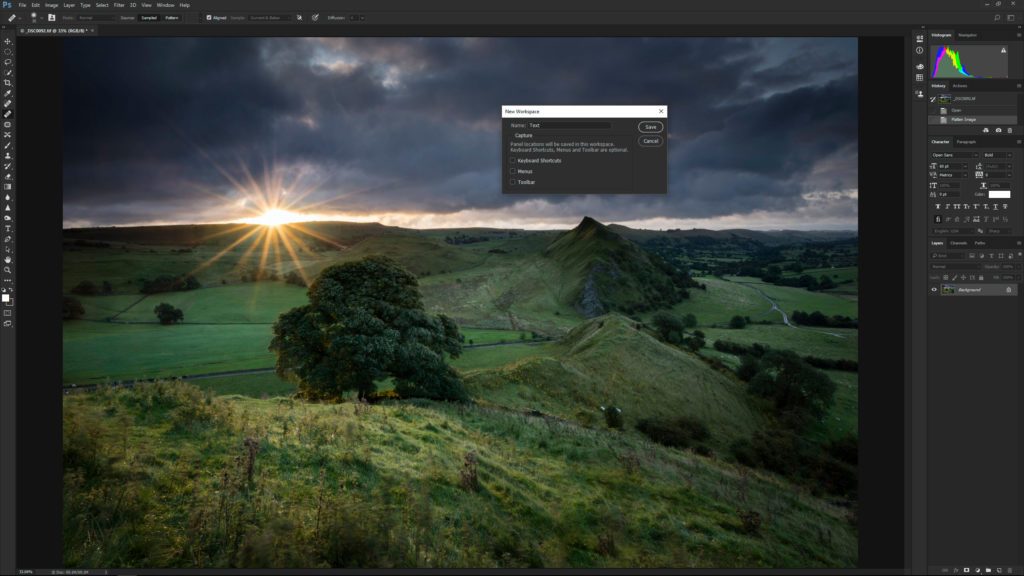Switch to the Navigator tab
Viewport: 1024px width, 576px height.
967,35
